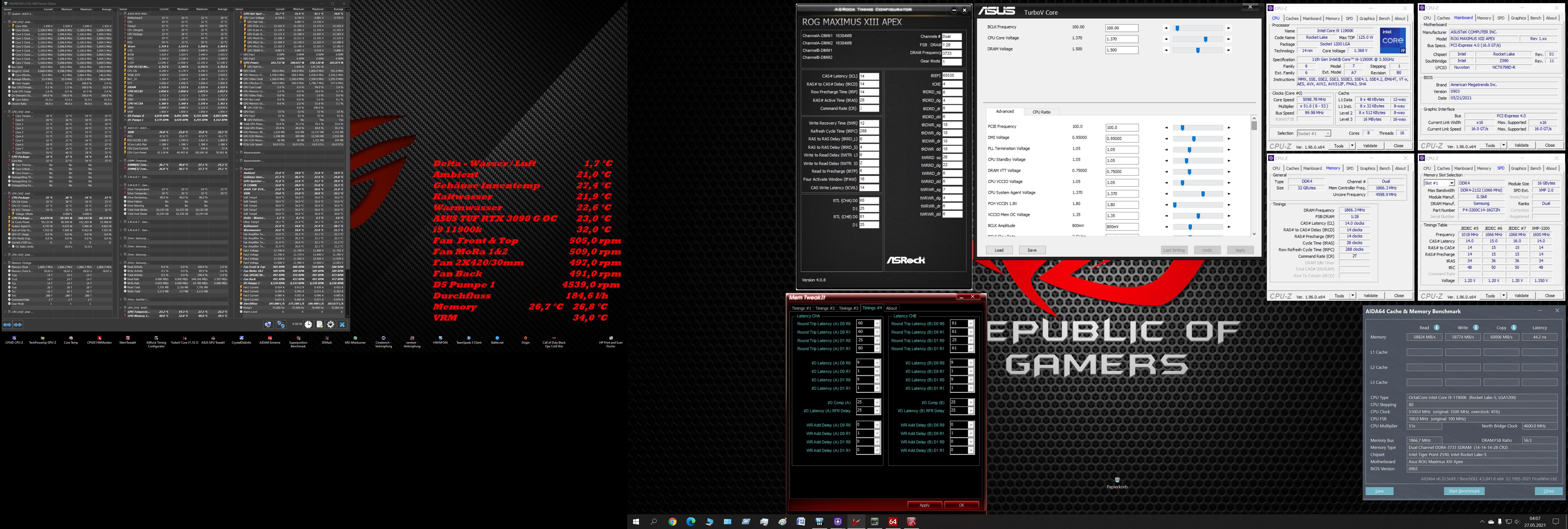Open TurboV Core V1.10.12 desktop shortcut
Image resolution: width=1568 pixels, height=529 pixels.
pyautogui.click(x=184, y=340)
